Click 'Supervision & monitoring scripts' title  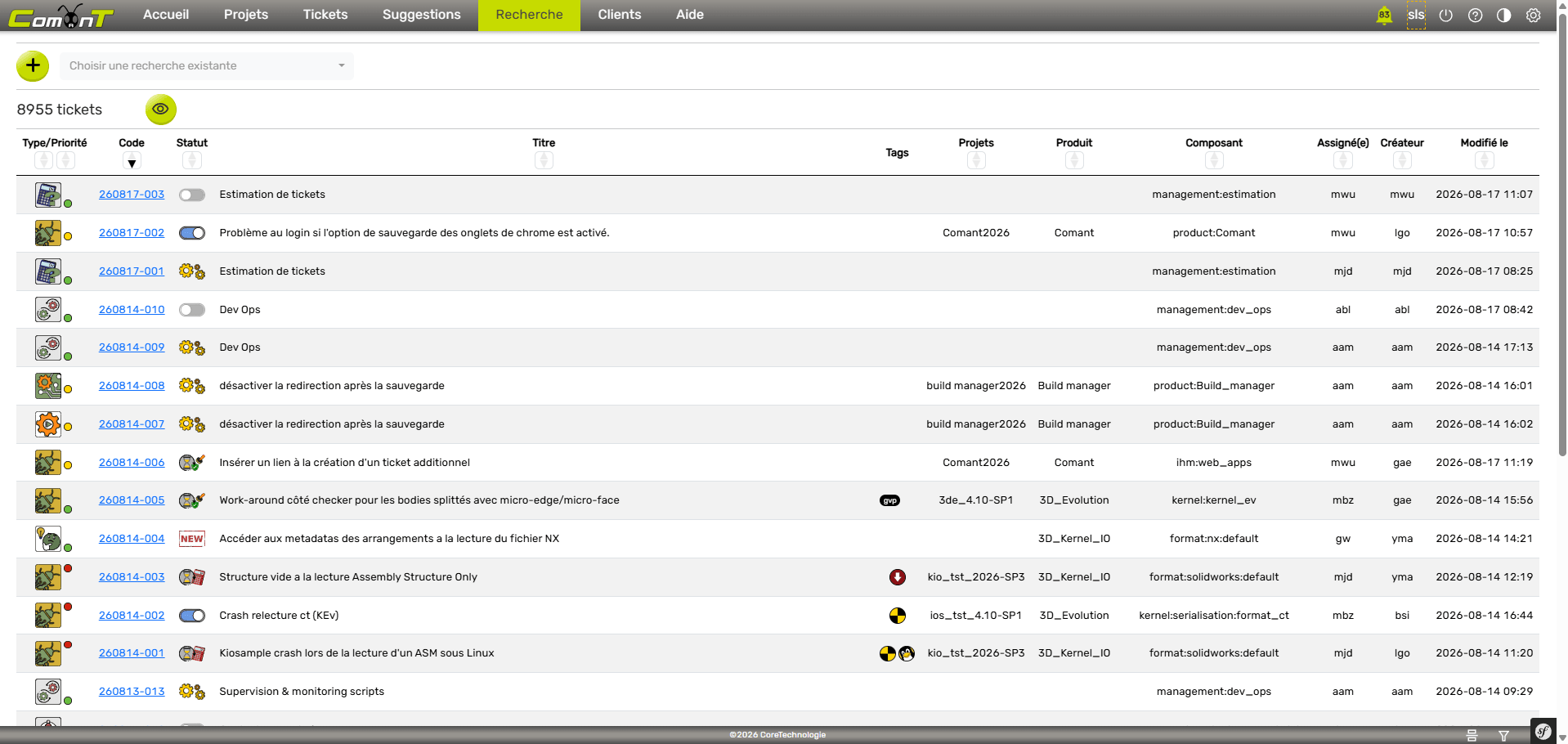pyautogui.click(x=302, y=692)
